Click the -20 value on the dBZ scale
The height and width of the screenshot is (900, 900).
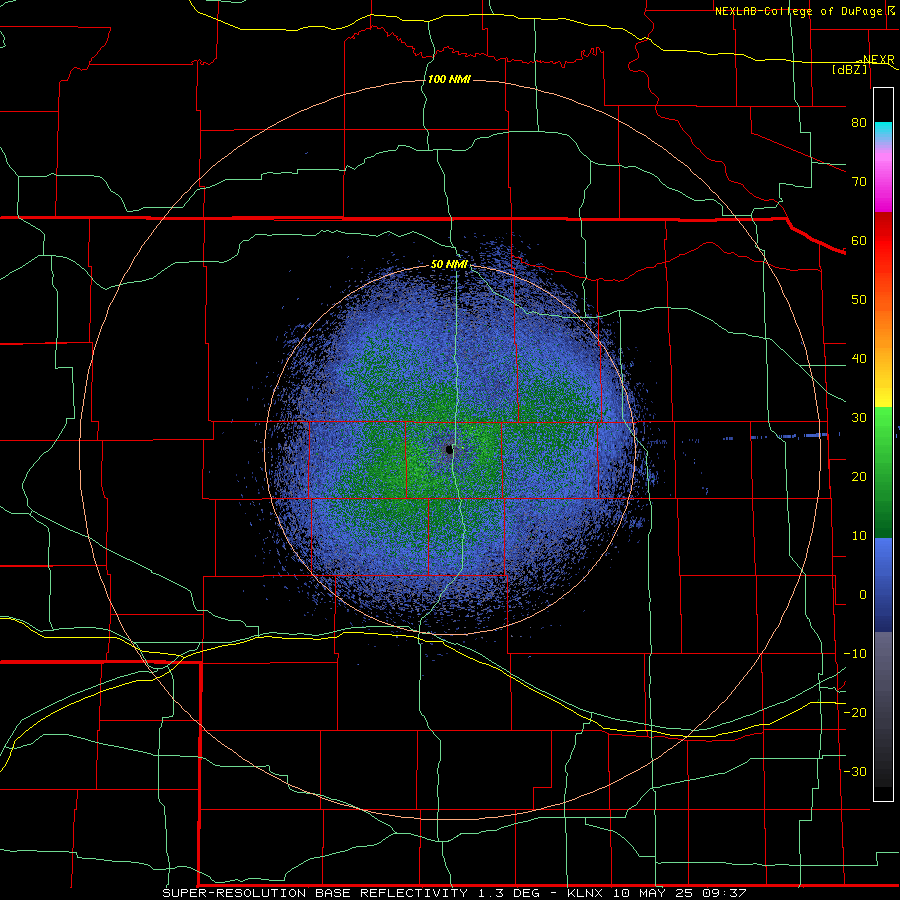tap(855, 713)
